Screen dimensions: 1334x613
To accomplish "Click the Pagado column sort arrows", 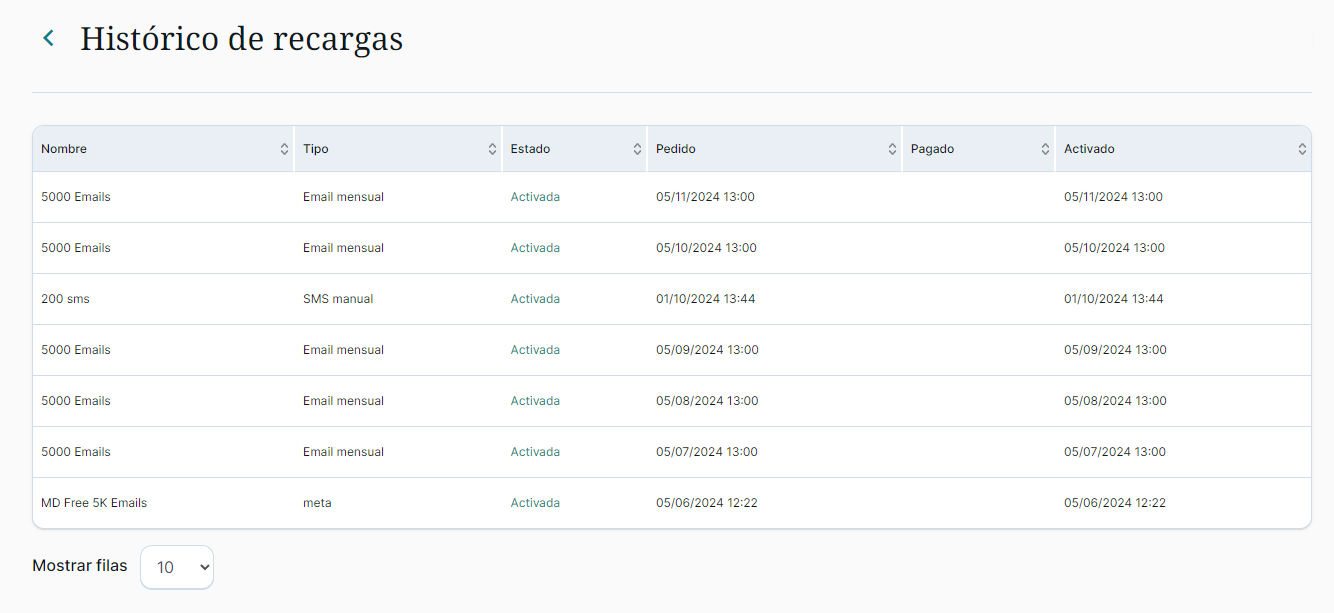I will (x=1045, y=149).
